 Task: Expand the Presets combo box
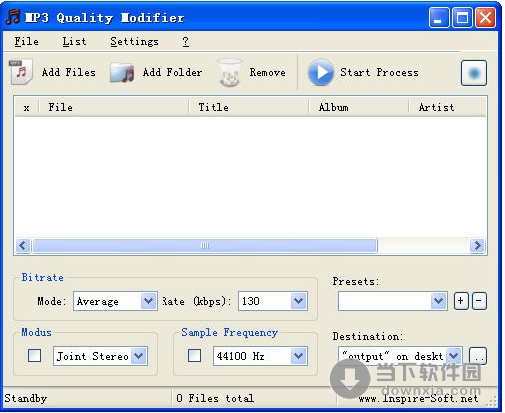(x=393, y=301)
